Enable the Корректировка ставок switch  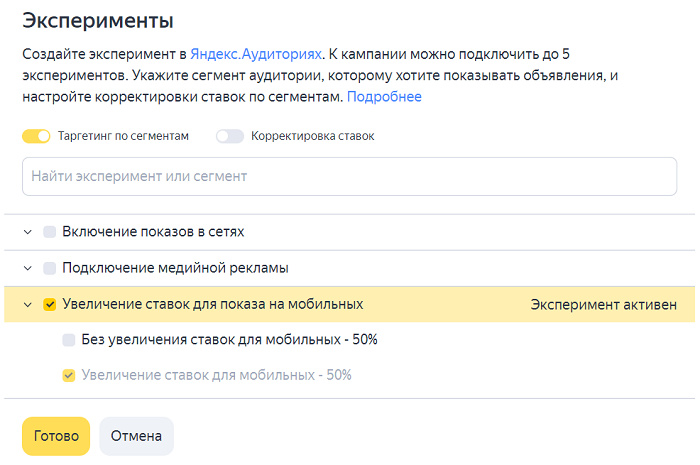230,136
